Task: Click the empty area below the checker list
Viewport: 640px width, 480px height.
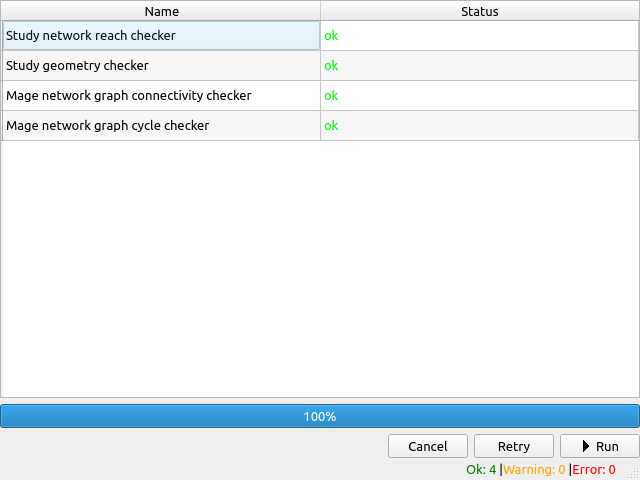Action: pyautogui.click(x=319, y=270)
